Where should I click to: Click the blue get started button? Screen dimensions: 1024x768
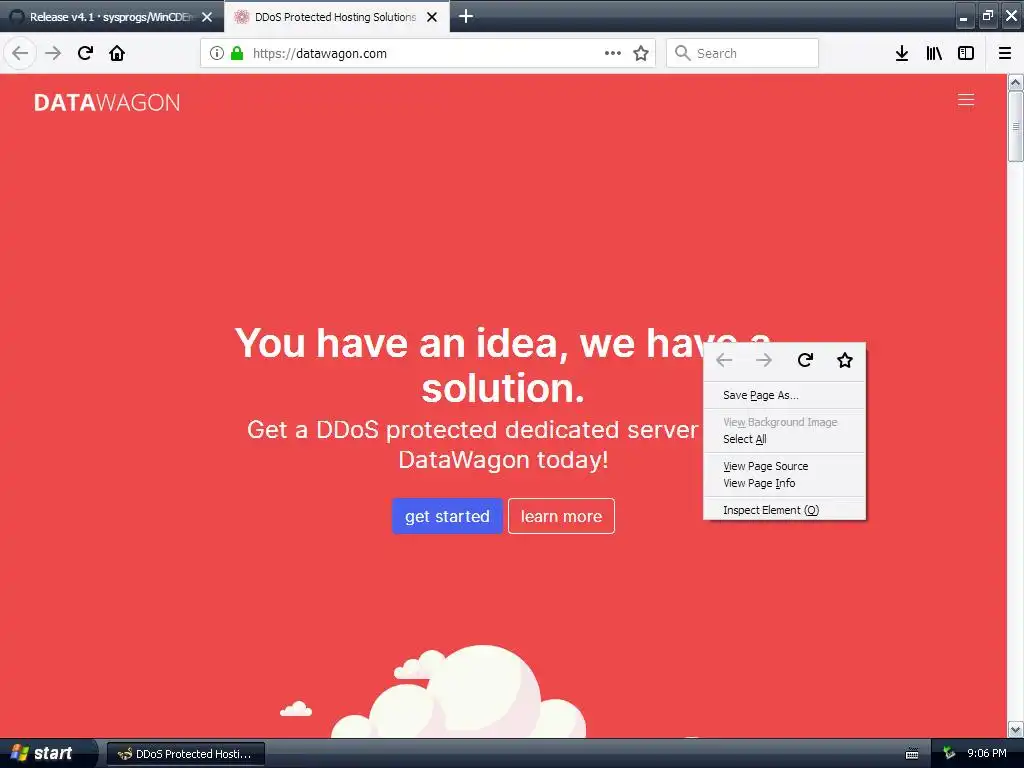[447, 516]
